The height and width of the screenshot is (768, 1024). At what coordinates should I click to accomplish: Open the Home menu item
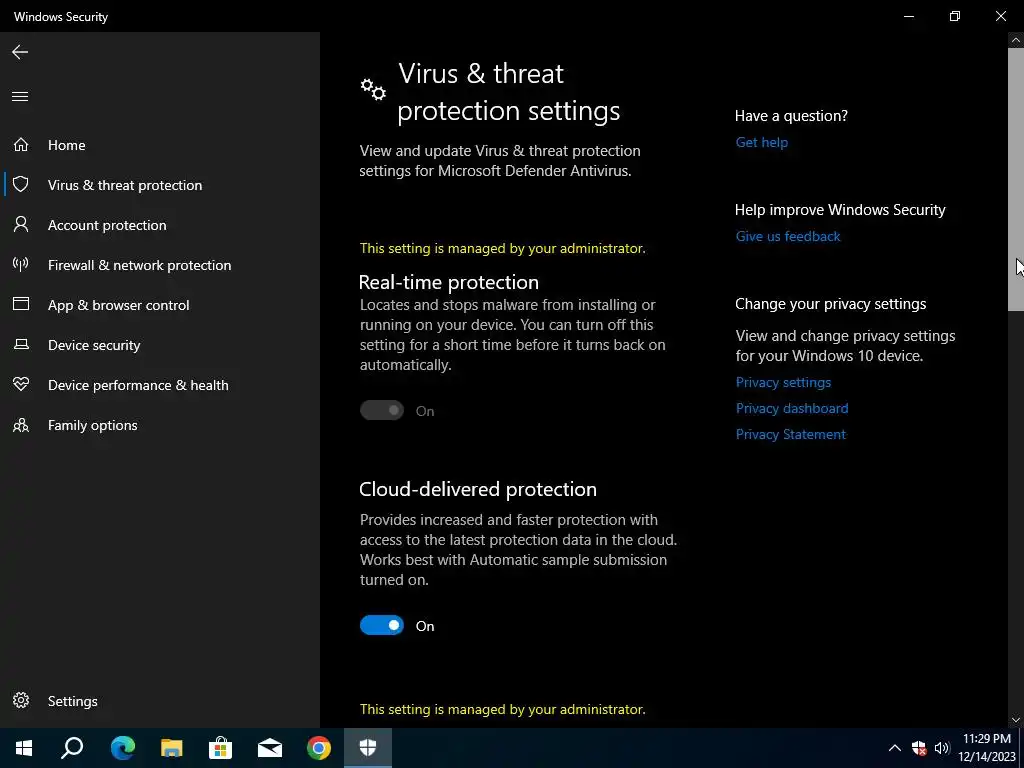pyautogui.click(x=67, y=145)
